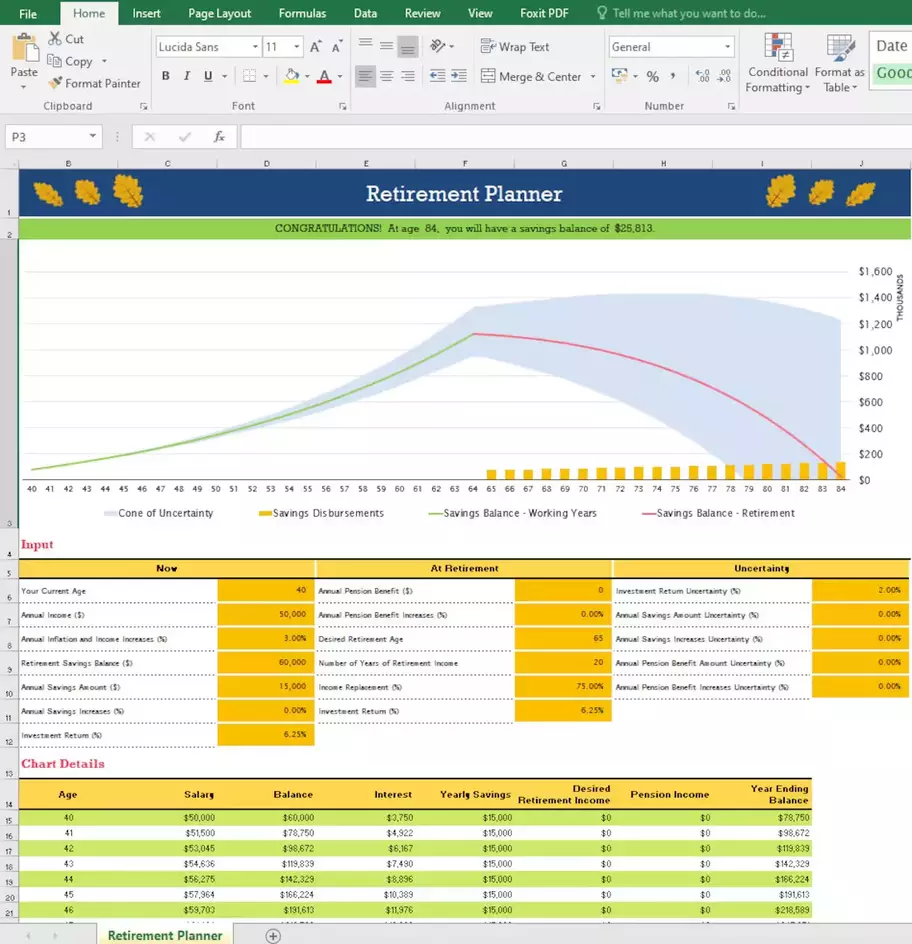Click the Insert Function fx icon
Image resolution: width=912 pixels, height=944 pixels.
[219, 137]
